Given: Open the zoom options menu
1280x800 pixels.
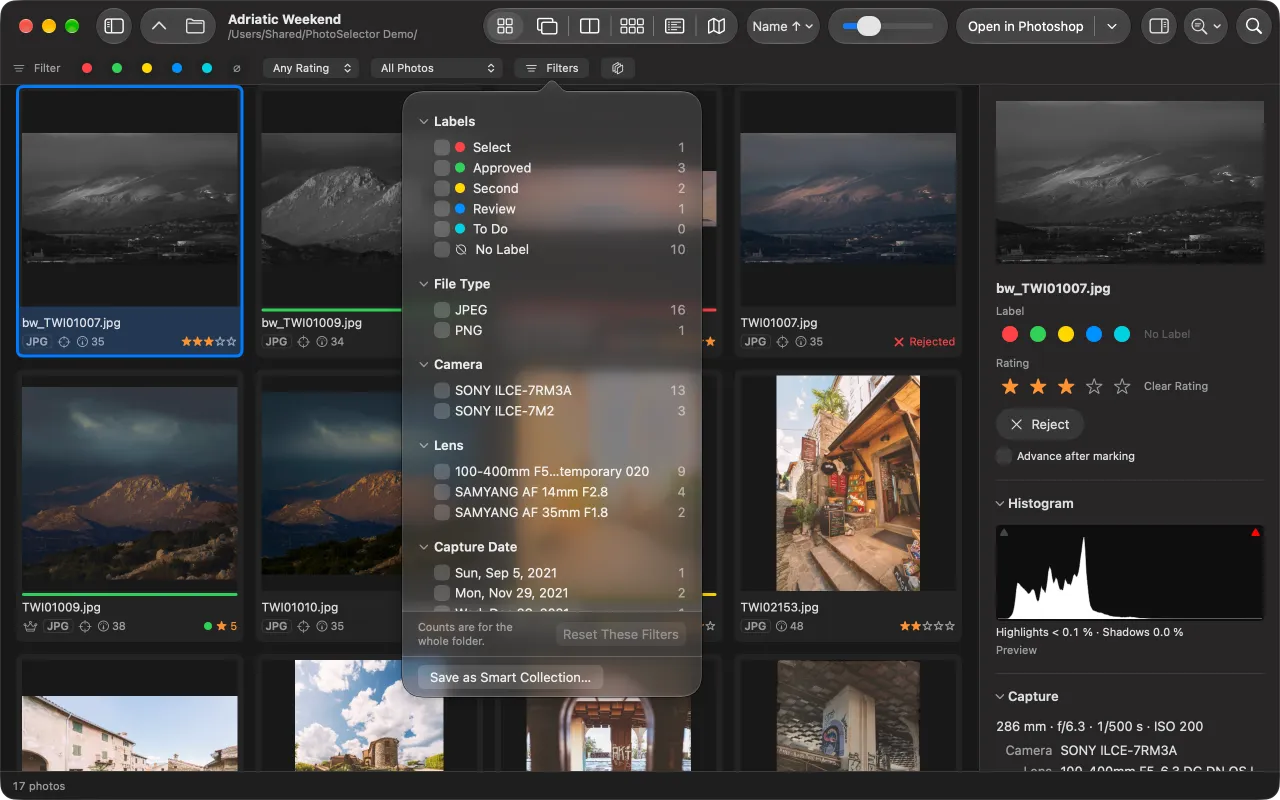Looking at the screenshot, I should pyautogui.click(x=1205, y=26).
